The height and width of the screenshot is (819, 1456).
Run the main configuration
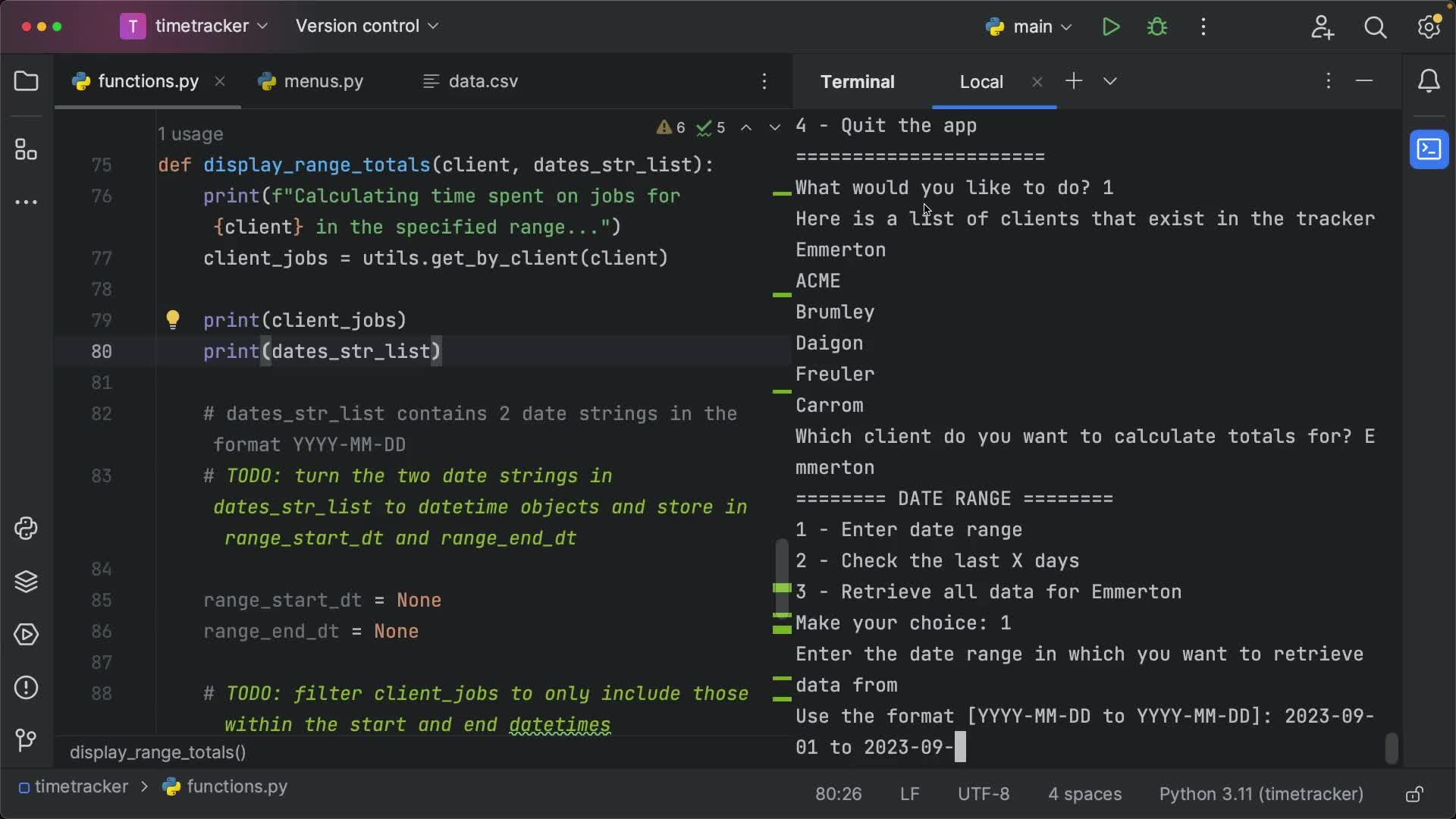(1111, 27)
